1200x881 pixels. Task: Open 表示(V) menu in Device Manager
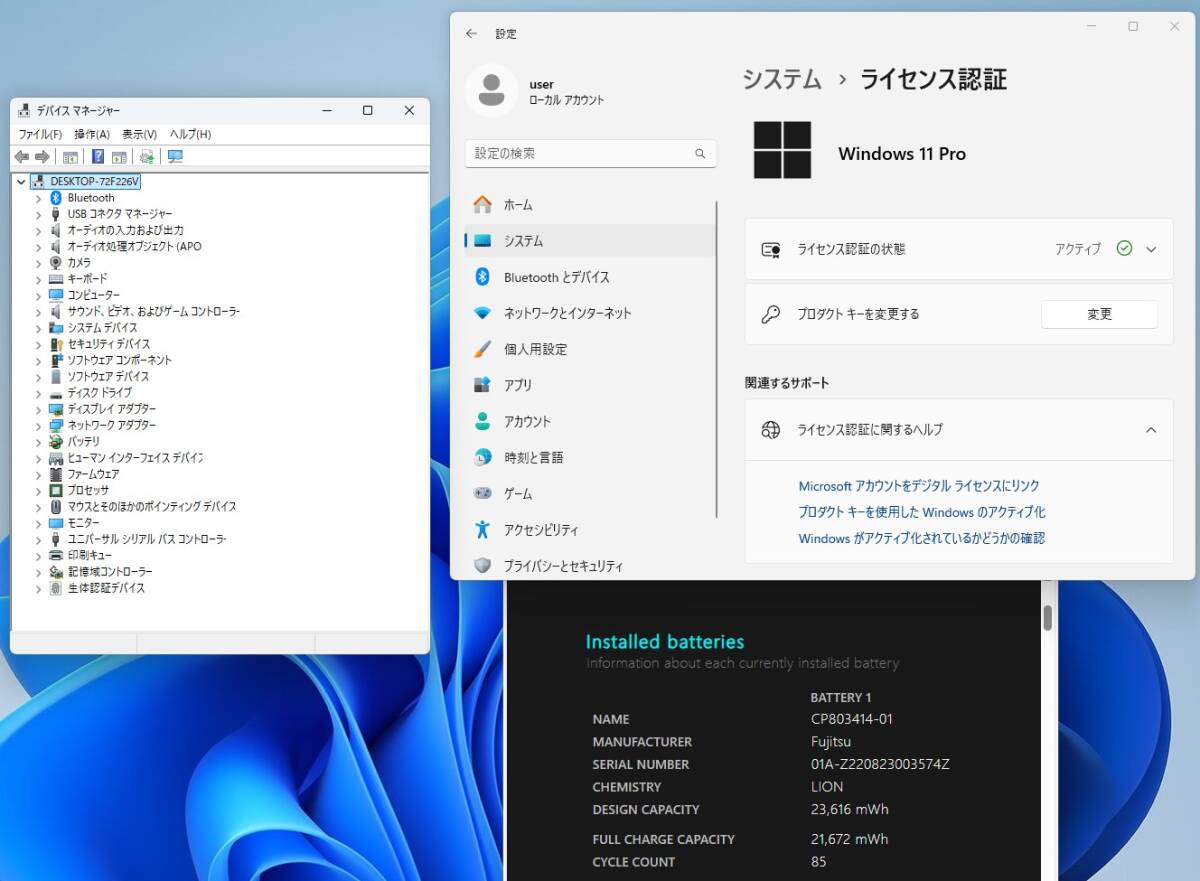pyautogui.click(x=139, y=134)
